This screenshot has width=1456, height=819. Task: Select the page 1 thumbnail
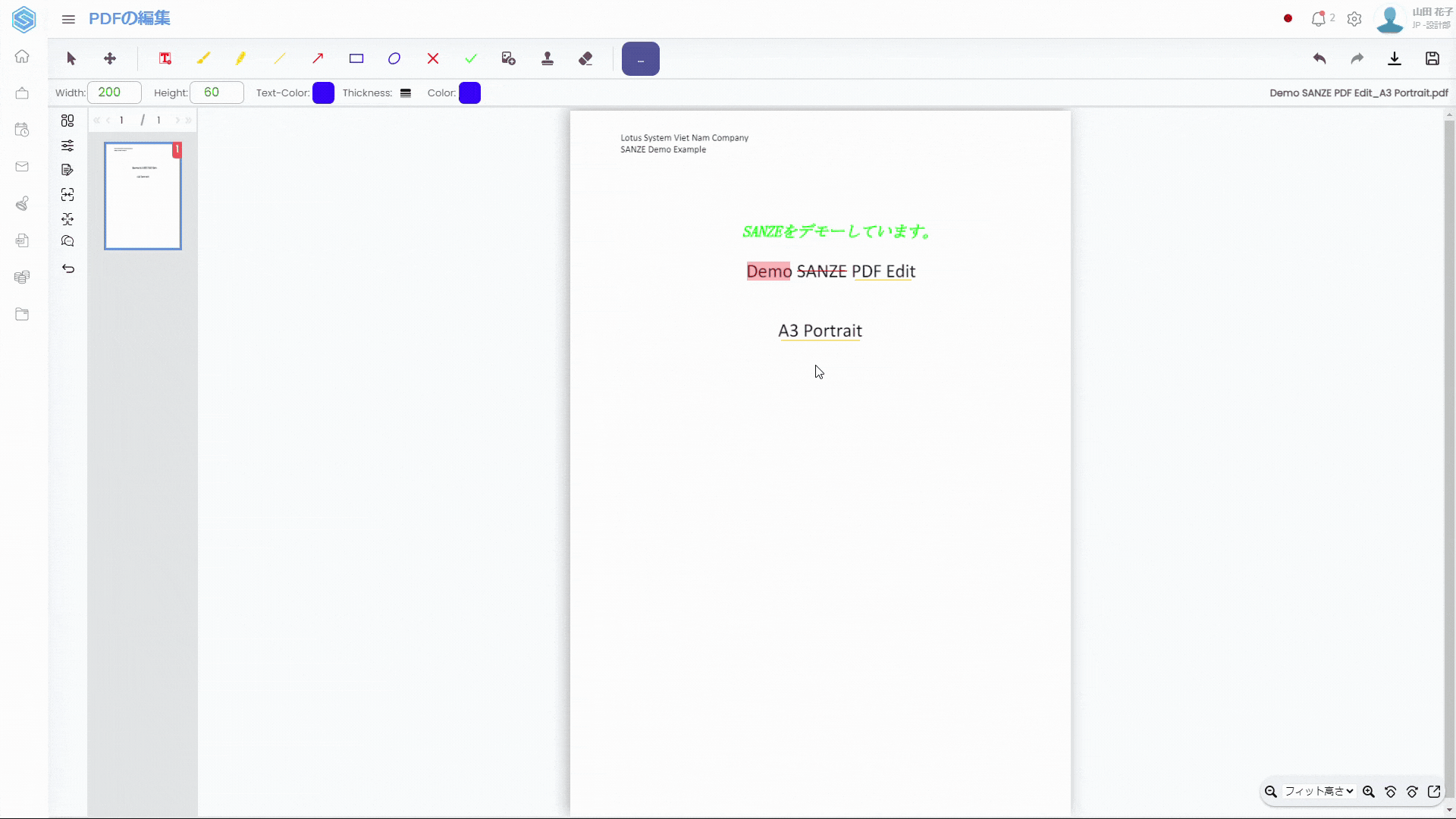tap(143, 196)
